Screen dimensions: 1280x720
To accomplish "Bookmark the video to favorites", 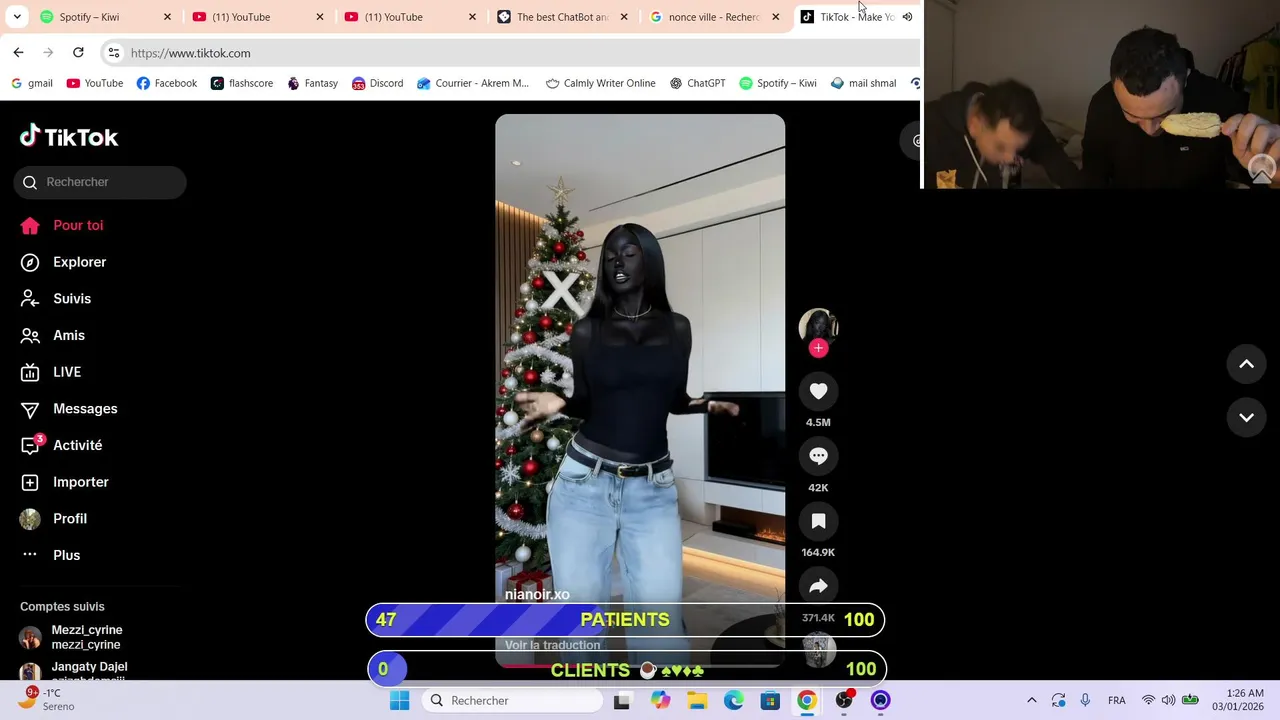I will 818,521.
